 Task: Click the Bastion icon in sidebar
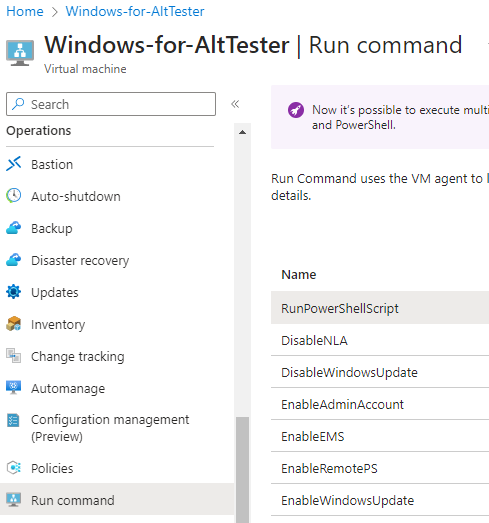(14, 164)
